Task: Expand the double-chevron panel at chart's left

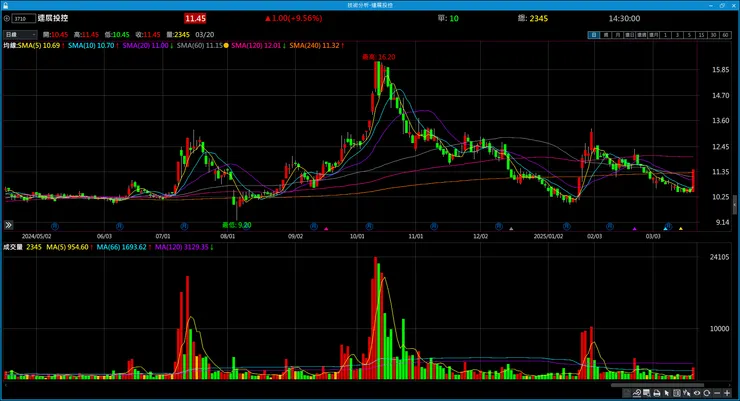Action: [x=8, y=225]
